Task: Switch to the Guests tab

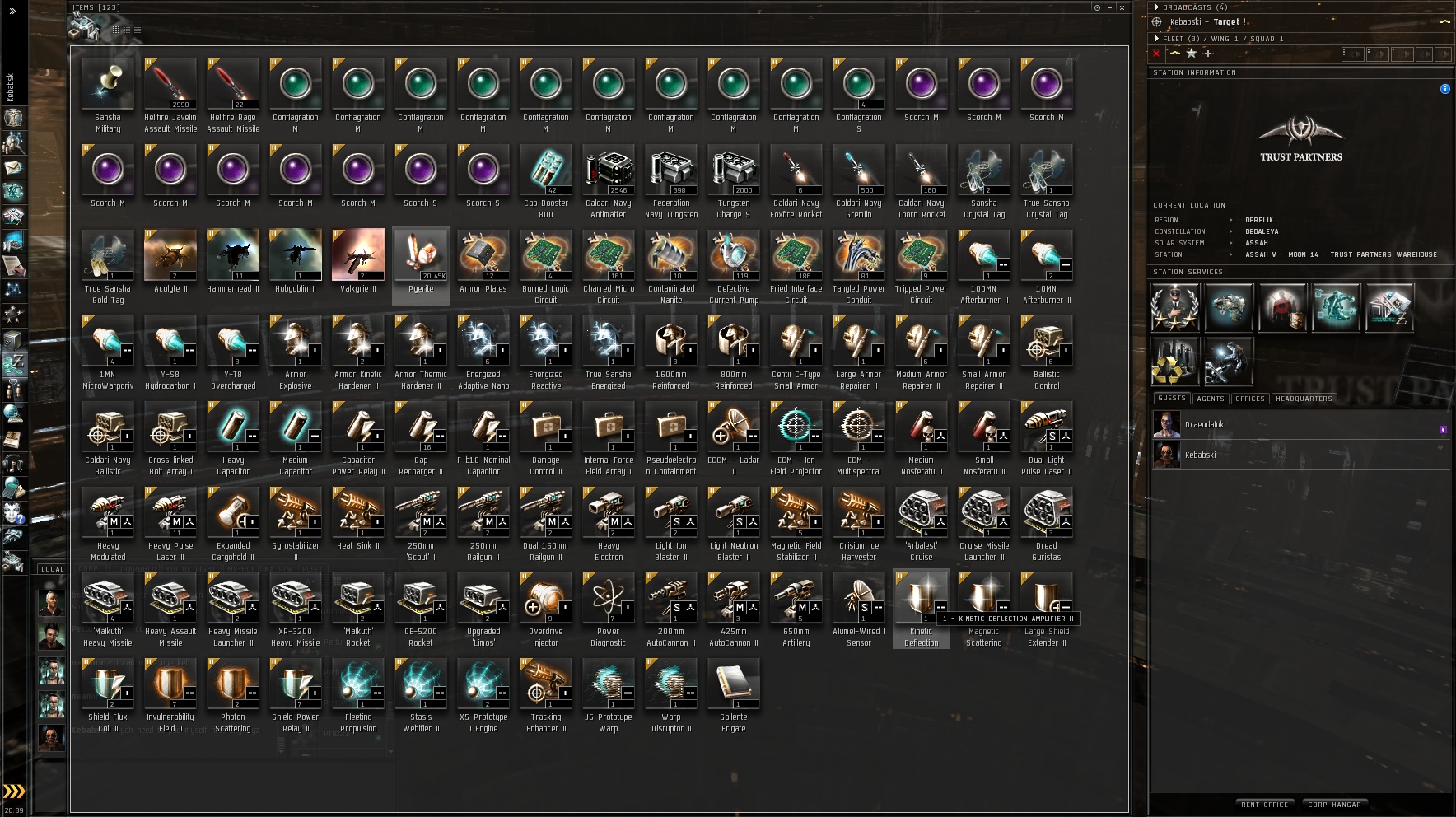Action: [x=1172, y=399]
